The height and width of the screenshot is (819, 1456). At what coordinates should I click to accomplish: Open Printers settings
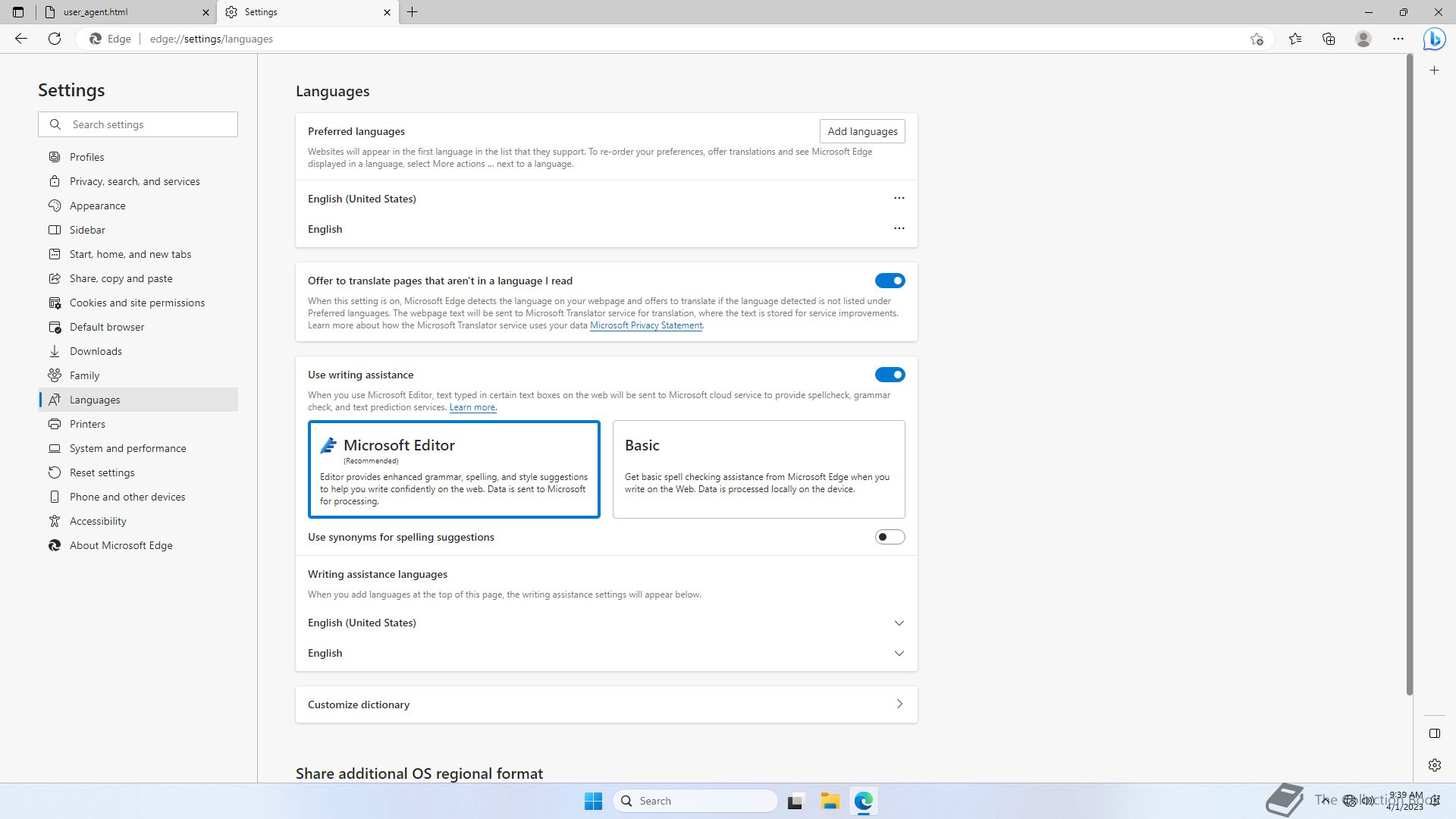click(x=138, y=424)
